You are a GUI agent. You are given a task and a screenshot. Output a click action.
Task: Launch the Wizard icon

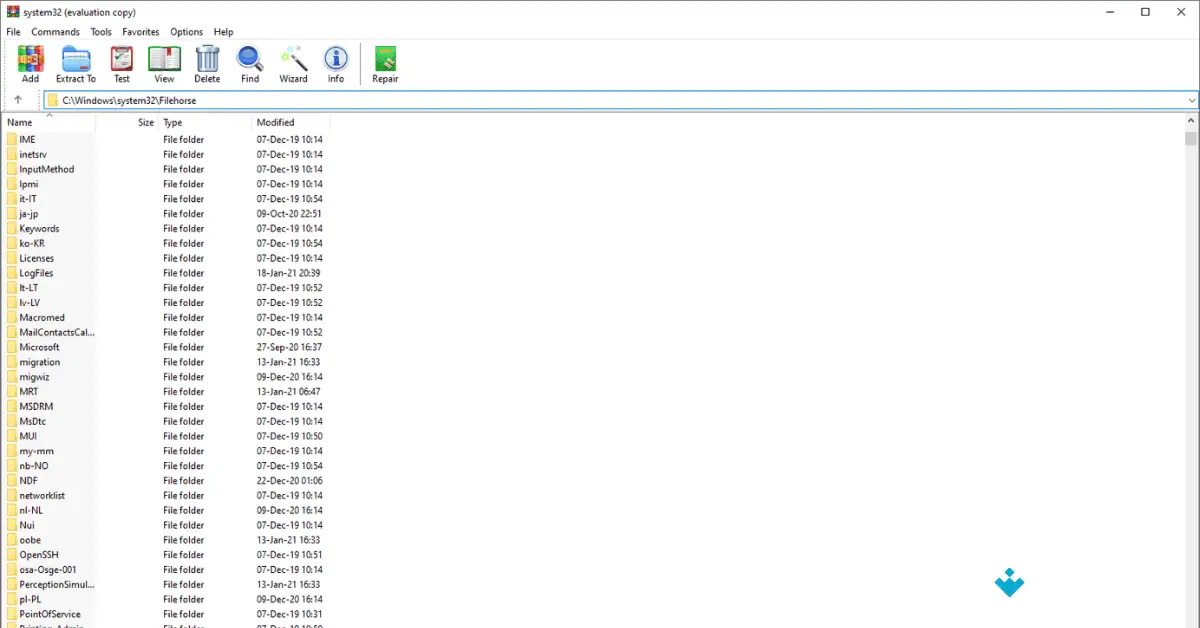[292, 62]
